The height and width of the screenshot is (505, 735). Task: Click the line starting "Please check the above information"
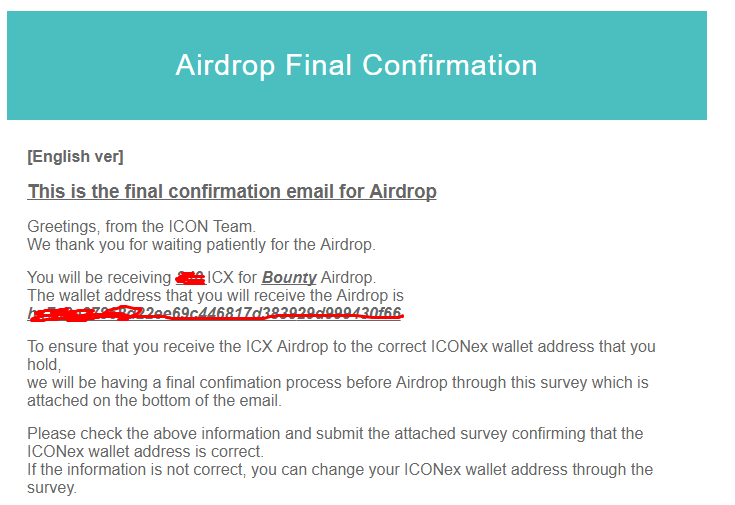[x=335, y=434]
